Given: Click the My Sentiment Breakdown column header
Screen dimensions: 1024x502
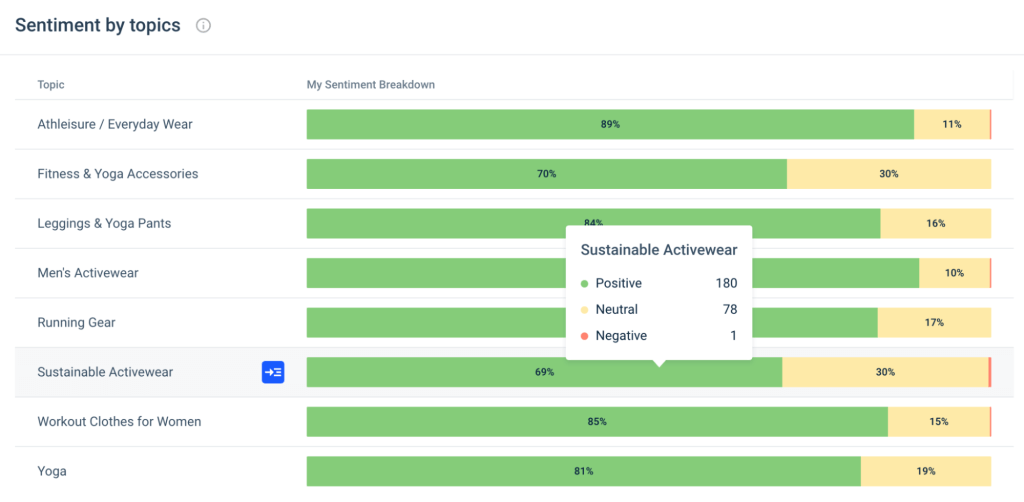Looking at the screenshot, I should coord(370,85).
